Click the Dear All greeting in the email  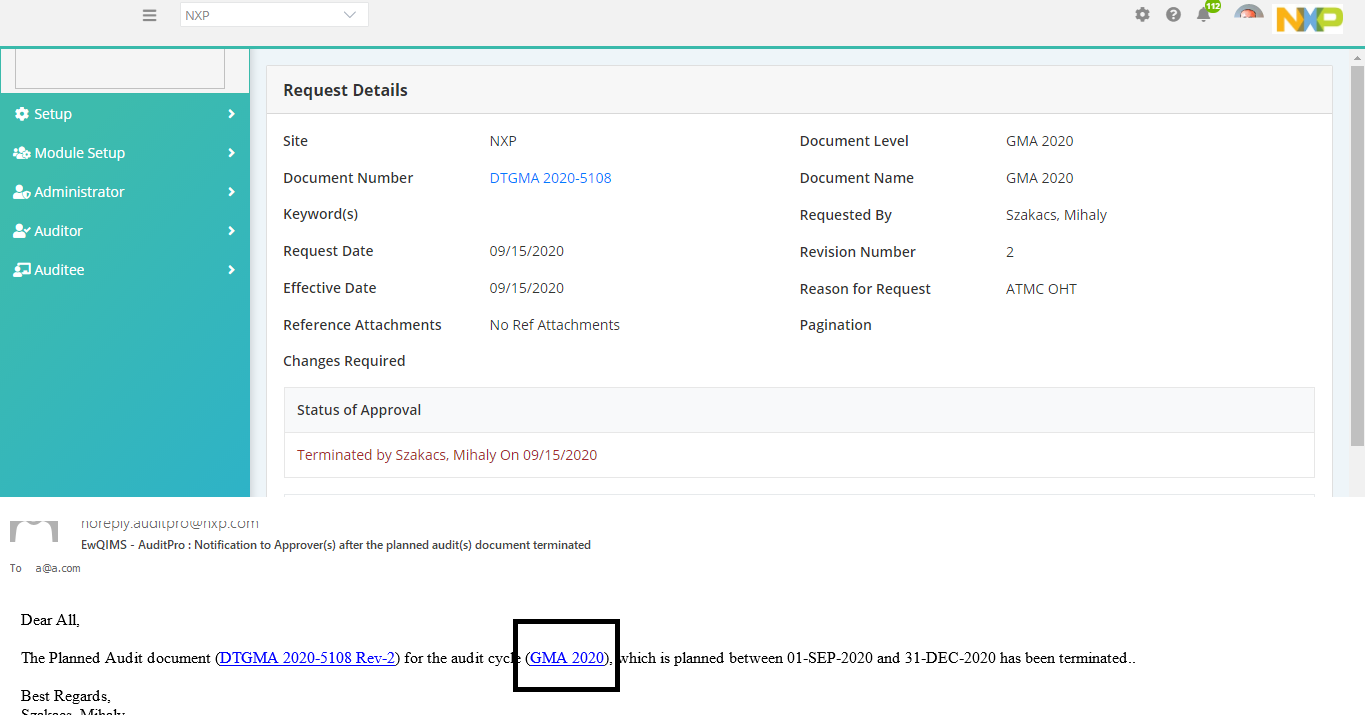click(x=50, y=620)
